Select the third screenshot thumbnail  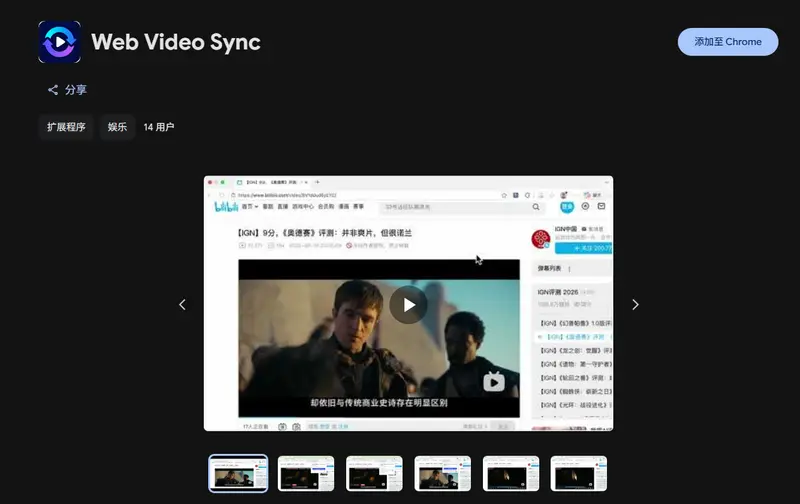coord(374,473)
